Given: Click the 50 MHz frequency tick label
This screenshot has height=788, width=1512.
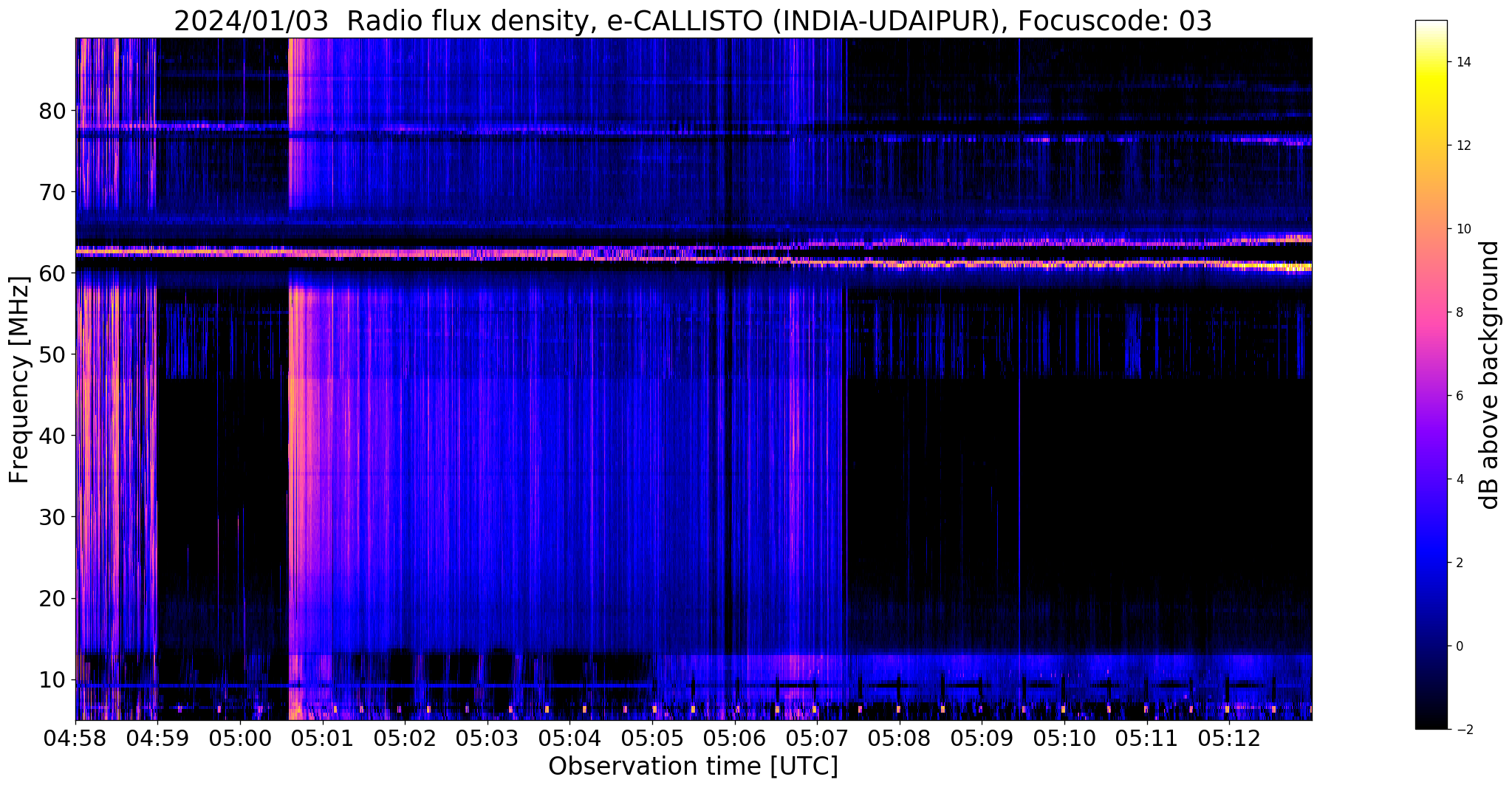Looking at the screenshot, I should tap(52, 354).
